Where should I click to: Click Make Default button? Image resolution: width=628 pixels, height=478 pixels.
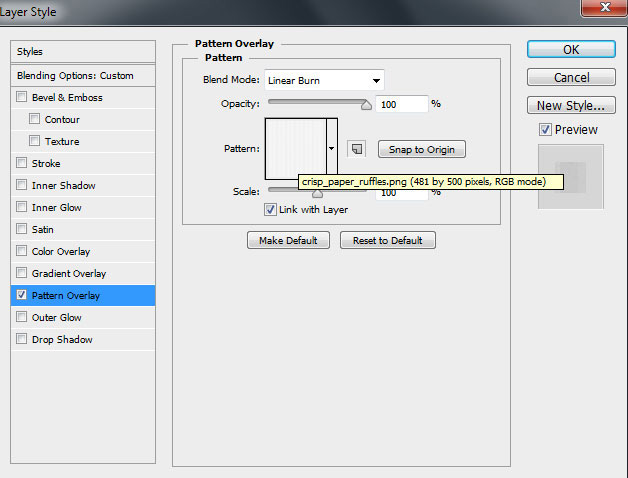[288, 240]
